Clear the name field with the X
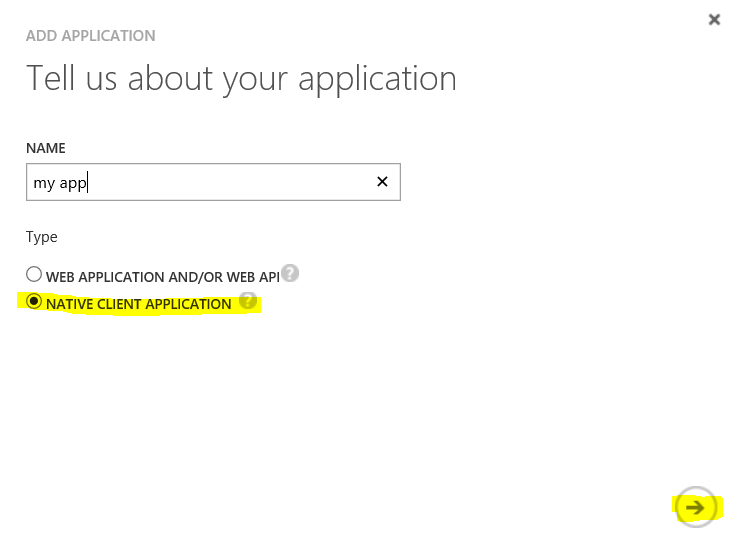This screenshot has height=537, width=735. (x=382, y=182)
